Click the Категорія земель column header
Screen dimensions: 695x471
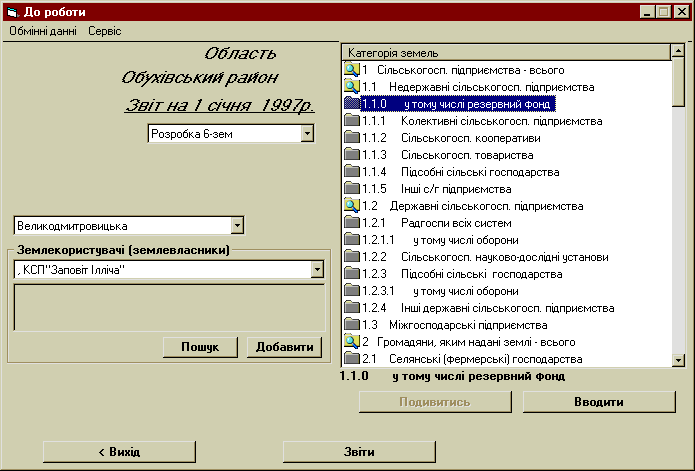pyautogui.click(x=507, y=53)
